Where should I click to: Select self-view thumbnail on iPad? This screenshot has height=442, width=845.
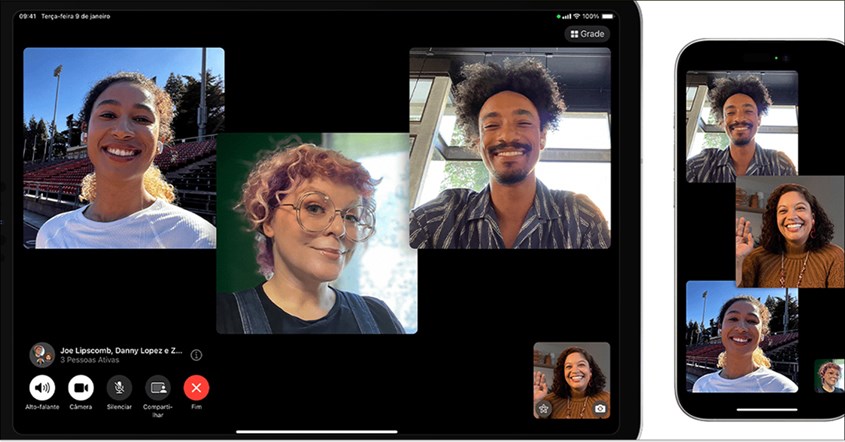click(x=572, y=381)
